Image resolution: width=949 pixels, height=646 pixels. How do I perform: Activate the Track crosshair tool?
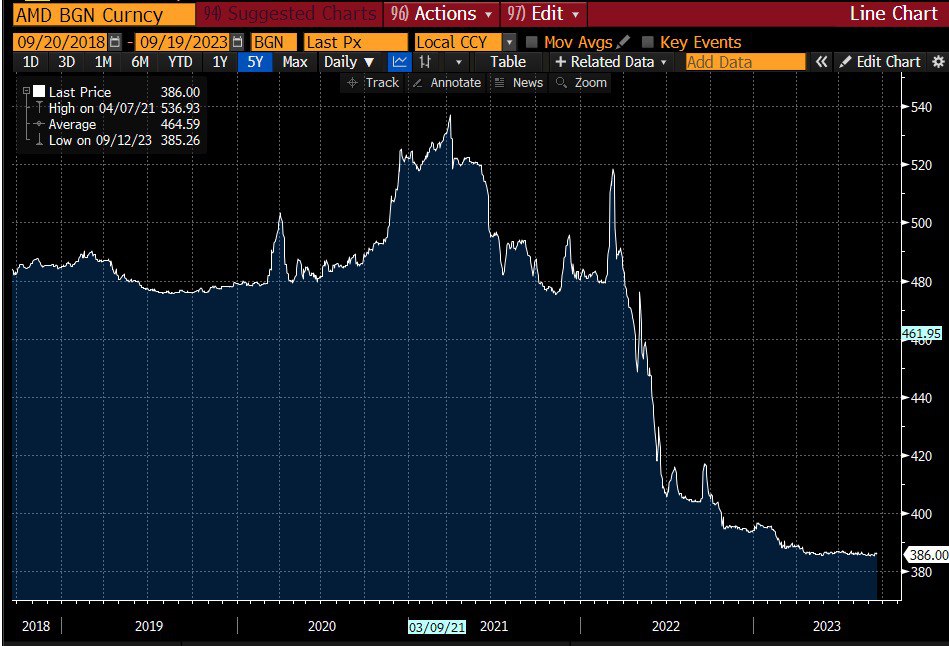372,82
